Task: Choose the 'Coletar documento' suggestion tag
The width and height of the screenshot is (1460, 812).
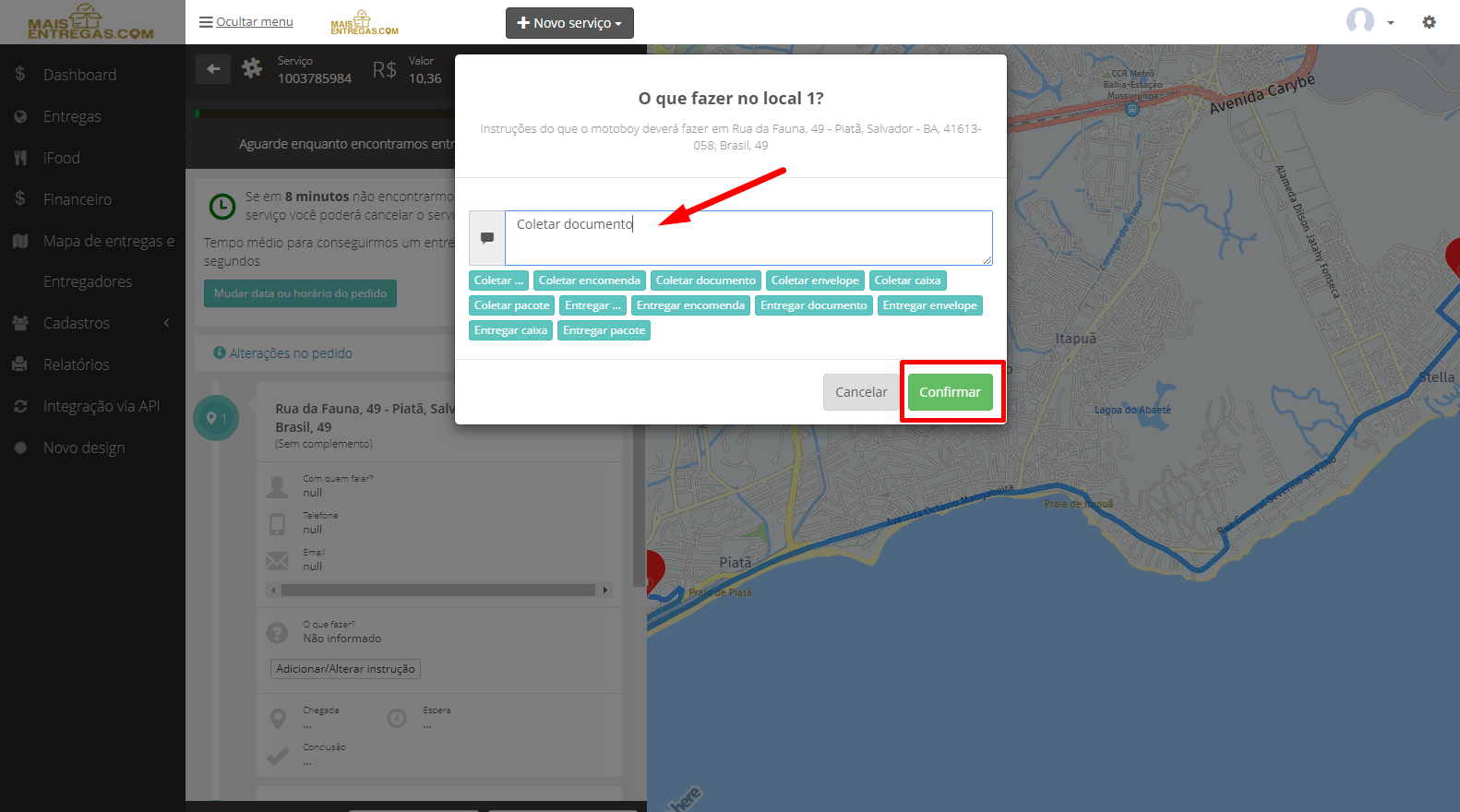Action: (706, 281)
